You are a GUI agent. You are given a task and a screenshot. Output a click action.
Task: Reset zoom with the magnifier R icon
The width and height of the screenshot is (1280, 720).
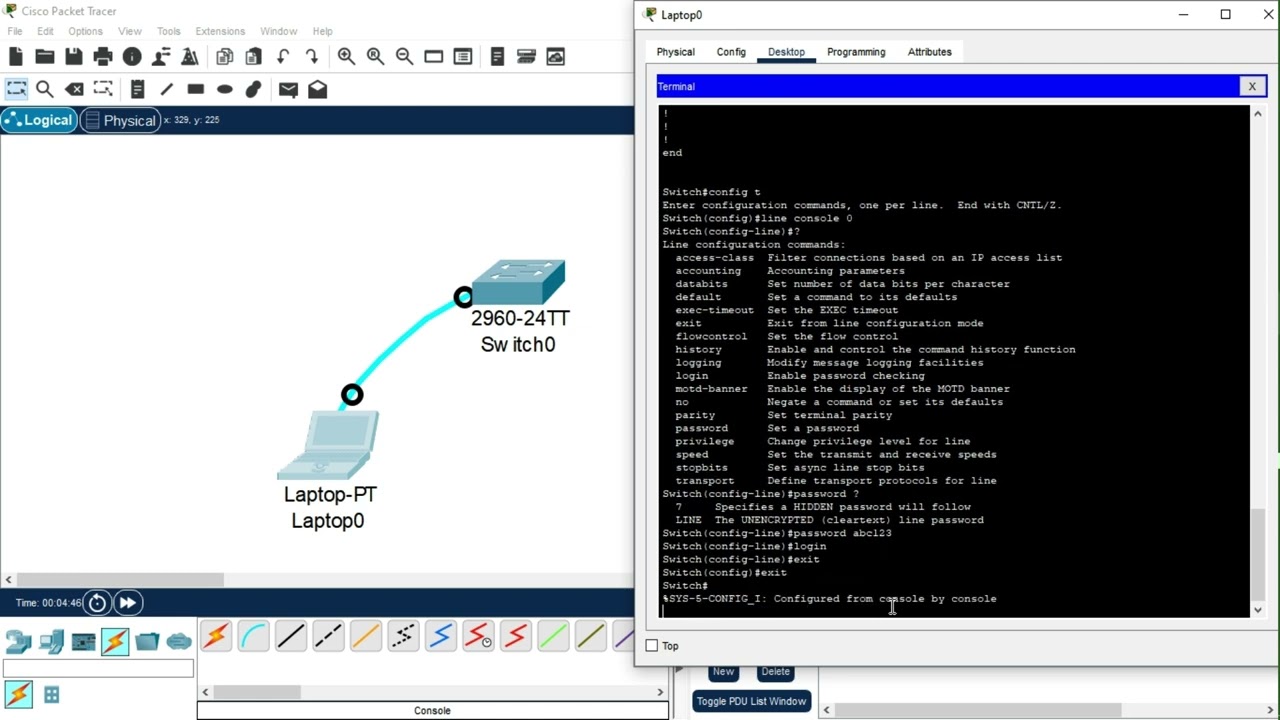(x=375, y=57)
